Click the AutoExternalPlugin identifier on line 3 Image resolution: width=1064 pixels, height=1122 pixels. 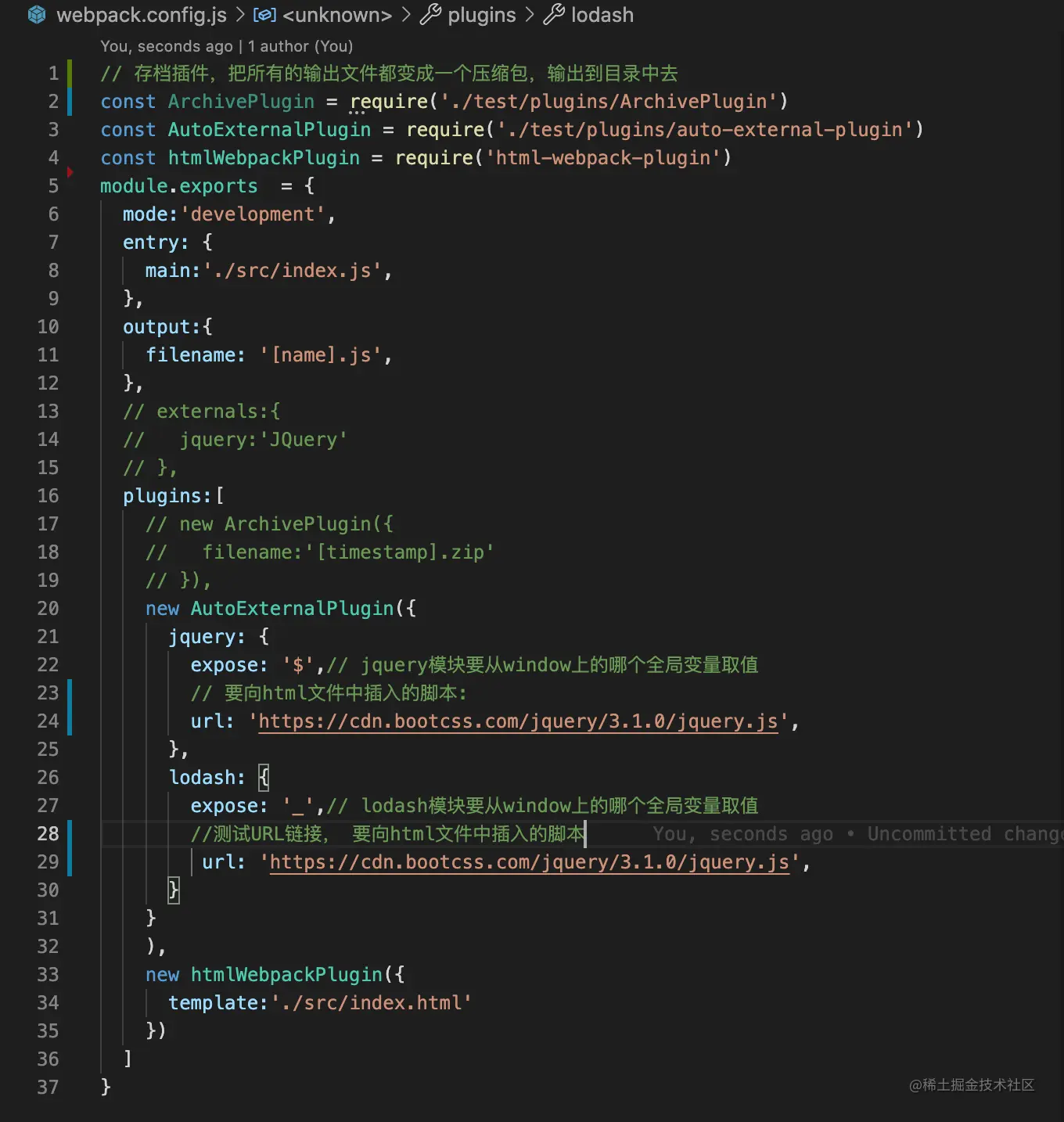(269, 130)
